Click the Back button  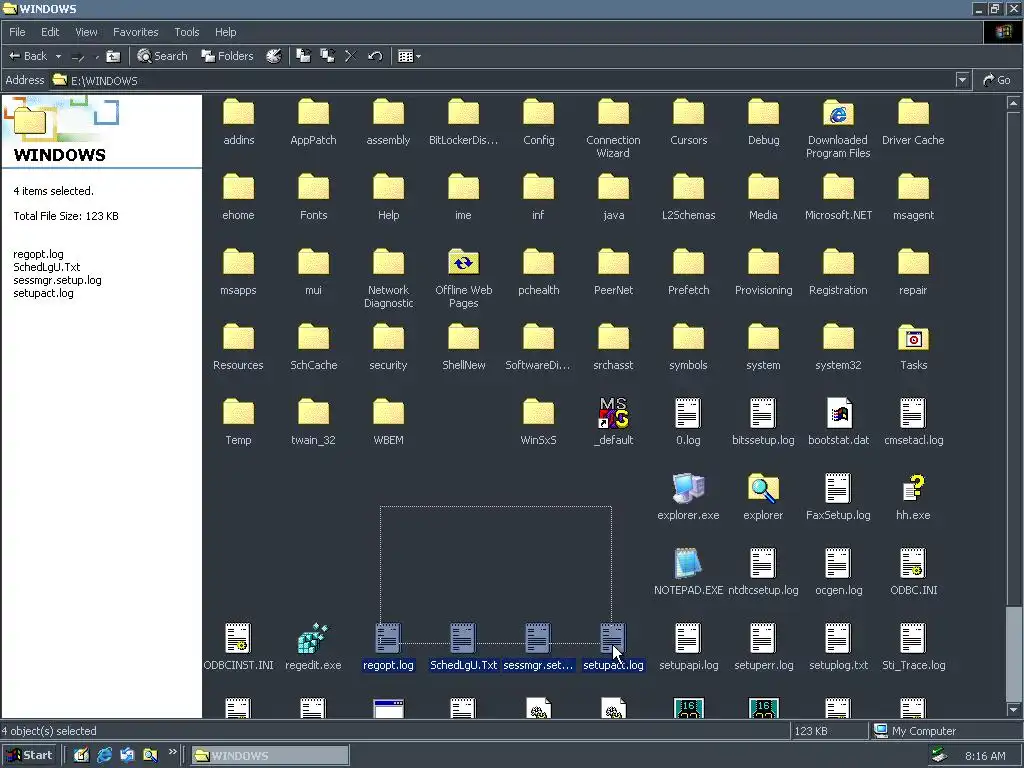click(x=28, y=57)
